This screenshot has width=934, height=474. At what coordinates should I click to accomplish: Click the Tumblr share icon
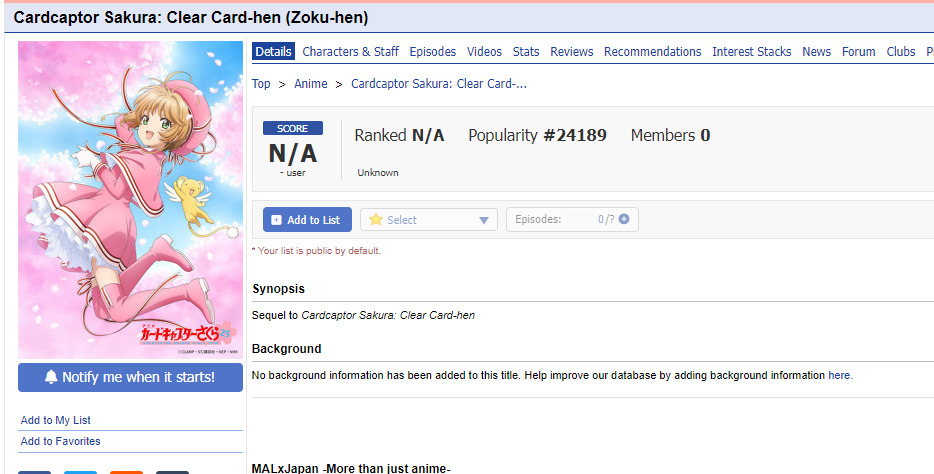coord(172,471)
